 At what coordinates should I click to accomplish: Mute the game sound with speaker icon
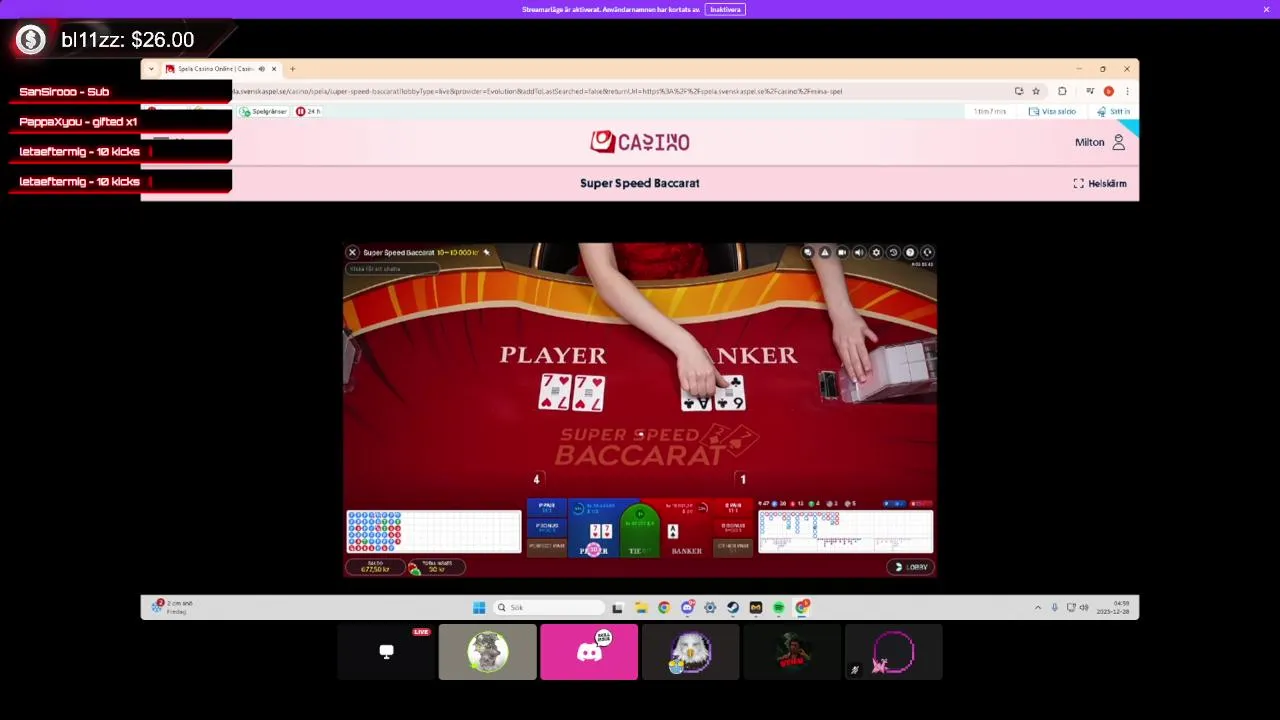(x=859, y=253)
